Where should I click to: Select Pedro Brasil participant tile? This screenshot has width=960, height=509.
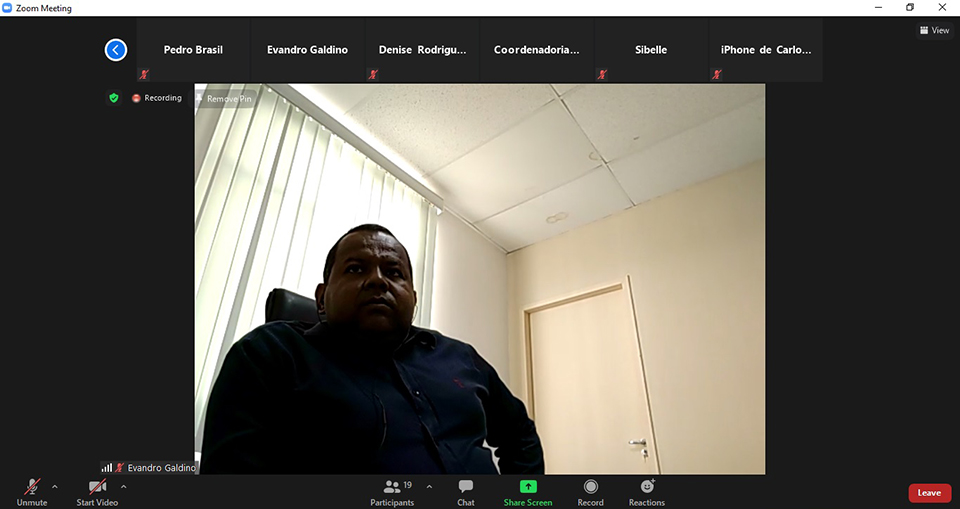tap(193, 50)
